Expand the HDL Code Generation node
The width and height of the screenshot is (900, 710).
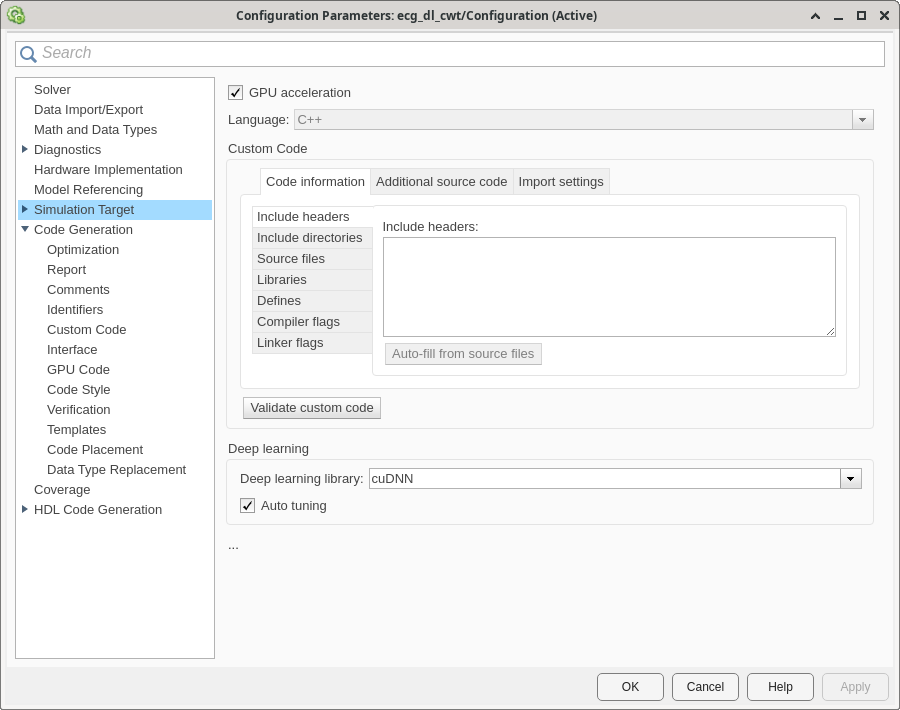[25, 510]
